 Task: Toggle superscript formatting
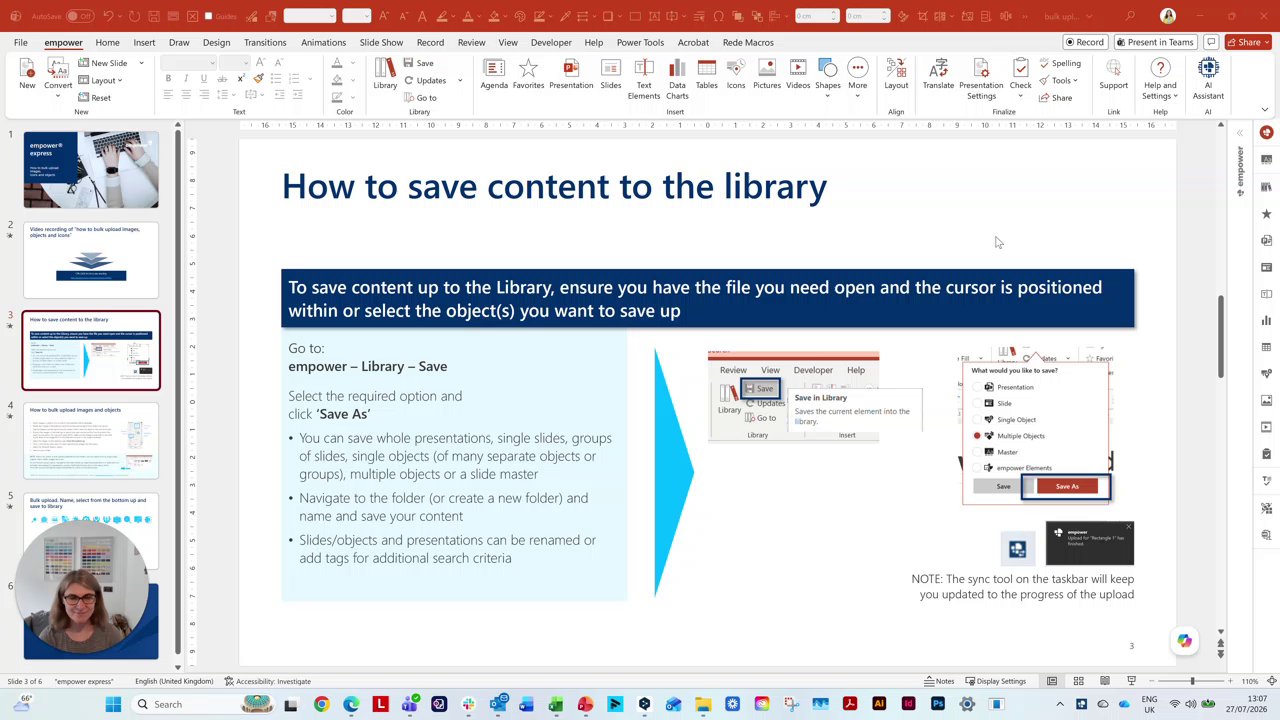[240, 79]
